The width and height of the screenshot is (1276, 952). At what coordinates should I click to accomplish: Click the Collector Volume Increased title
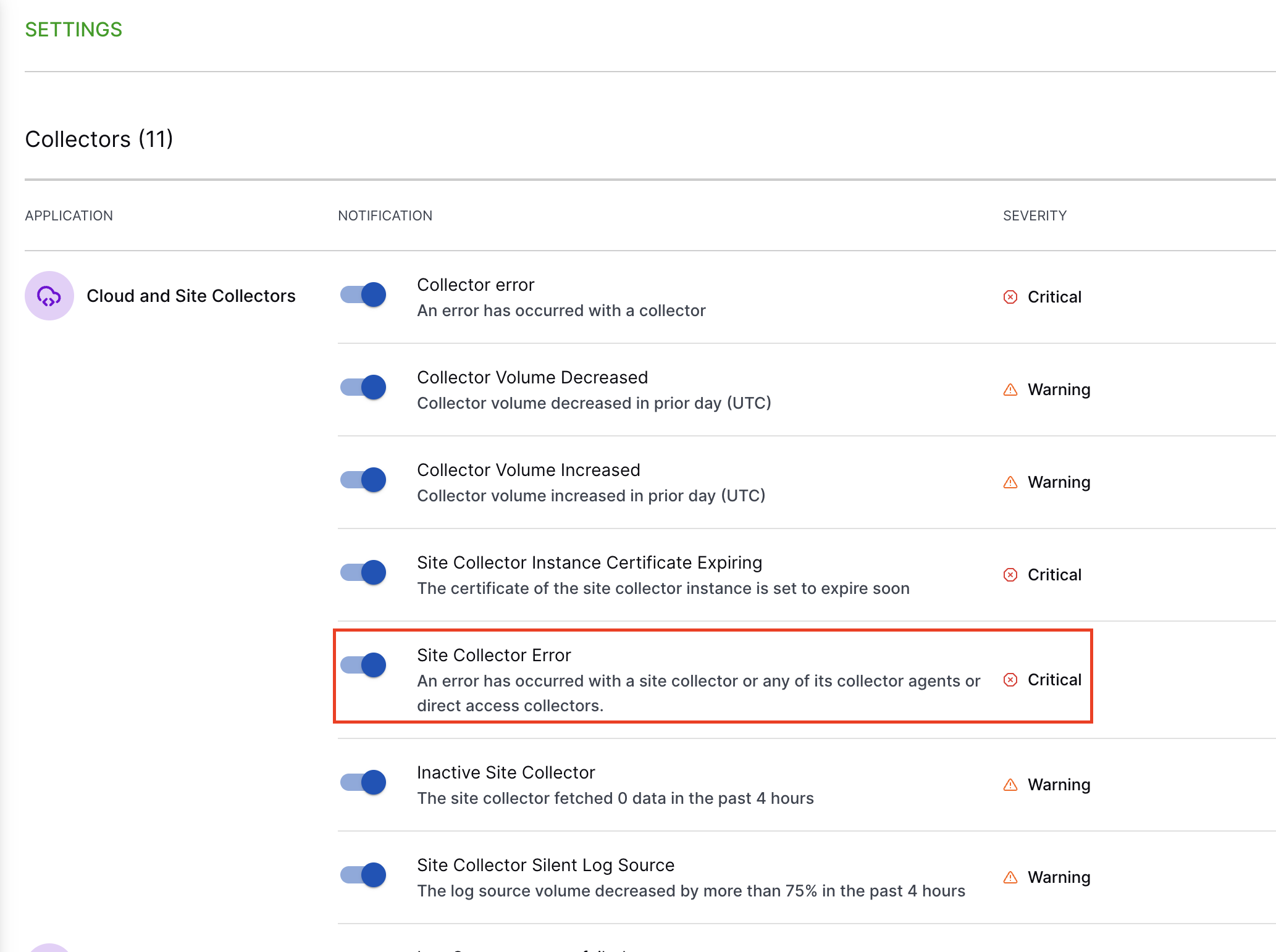[528, 470]
